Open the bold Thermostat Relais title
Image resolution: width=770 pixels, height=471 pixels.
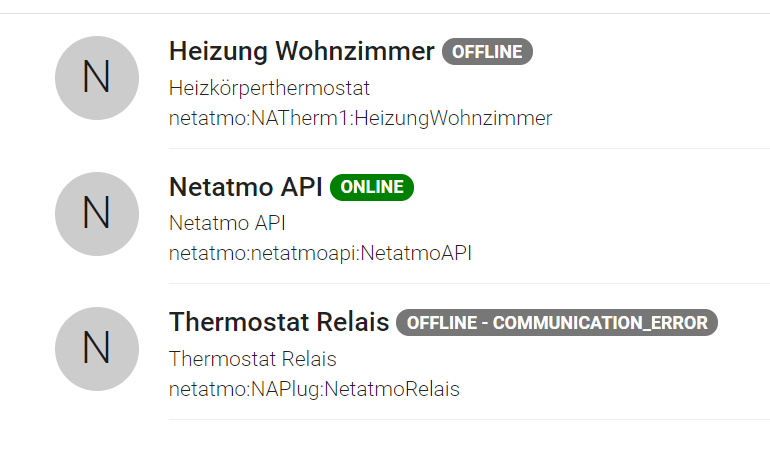pyautogui.click(x=279, y=322)
